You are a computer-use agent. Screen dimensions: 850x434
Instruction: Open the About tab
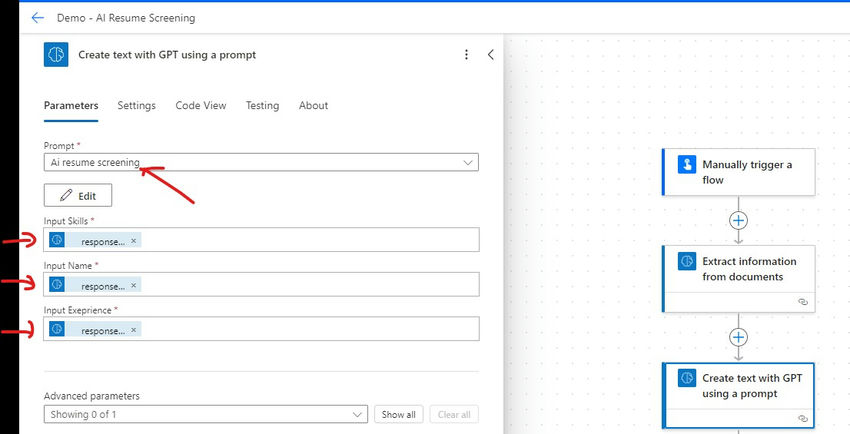(313, 106)
